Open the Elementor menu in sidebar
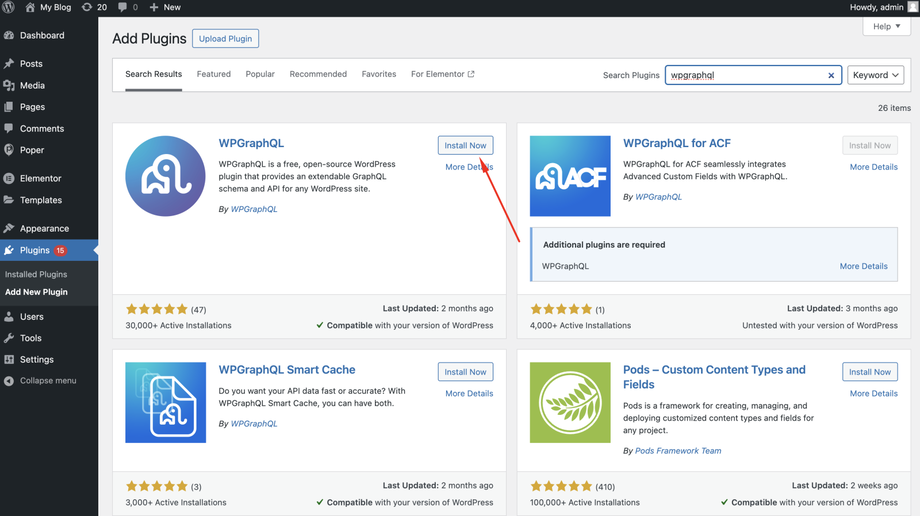The width and height of the screenshot is (920, 516). pyautogui.click(x=40, y=178)
